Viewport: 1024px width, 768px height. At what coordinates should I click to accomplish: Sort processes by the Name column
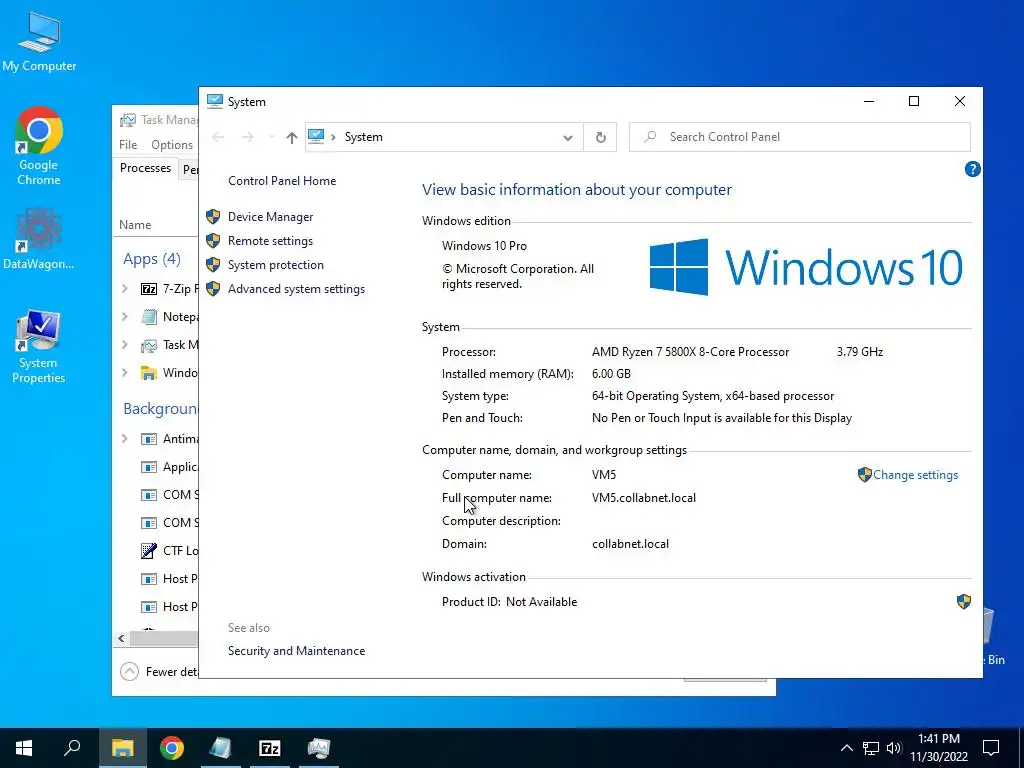pos(135,225)
